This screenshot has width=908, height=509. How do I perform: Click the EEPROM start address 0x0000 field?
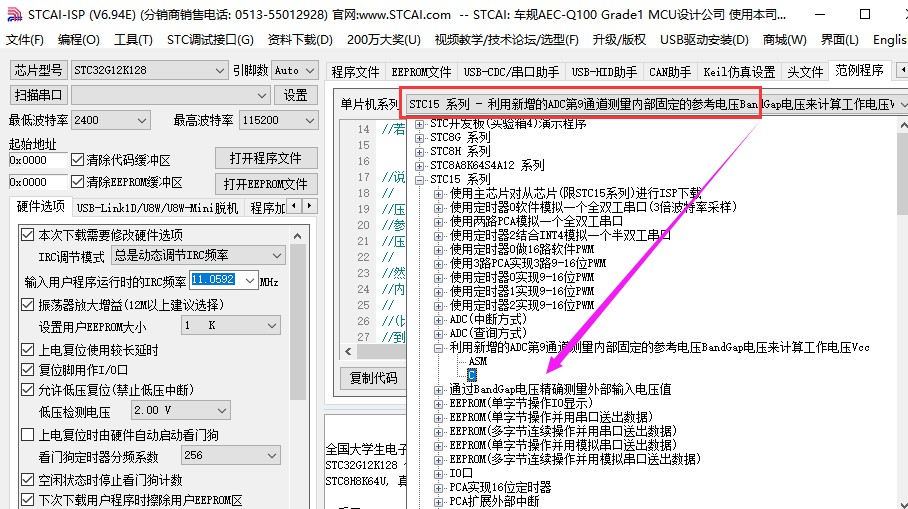pyautogui.click(x=38, y=182)
